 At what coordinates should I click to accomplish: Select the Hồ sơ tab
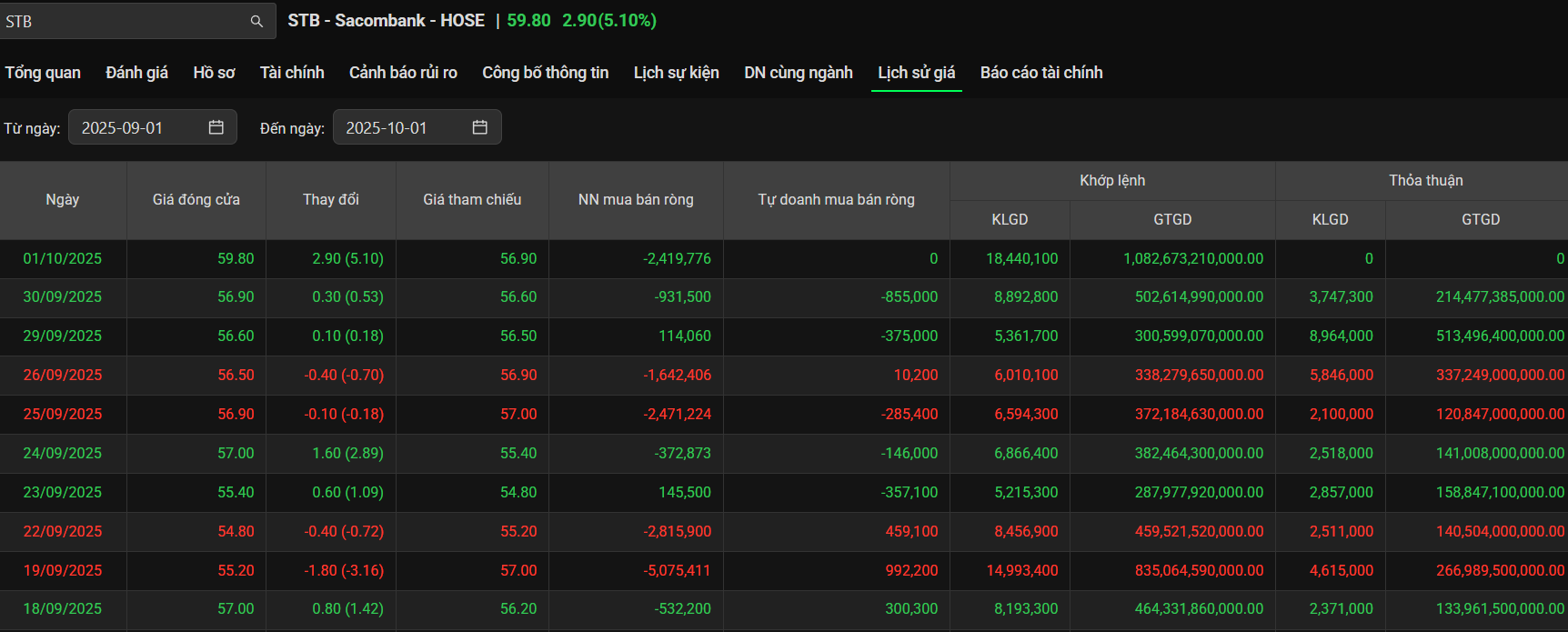pos(214,73)
